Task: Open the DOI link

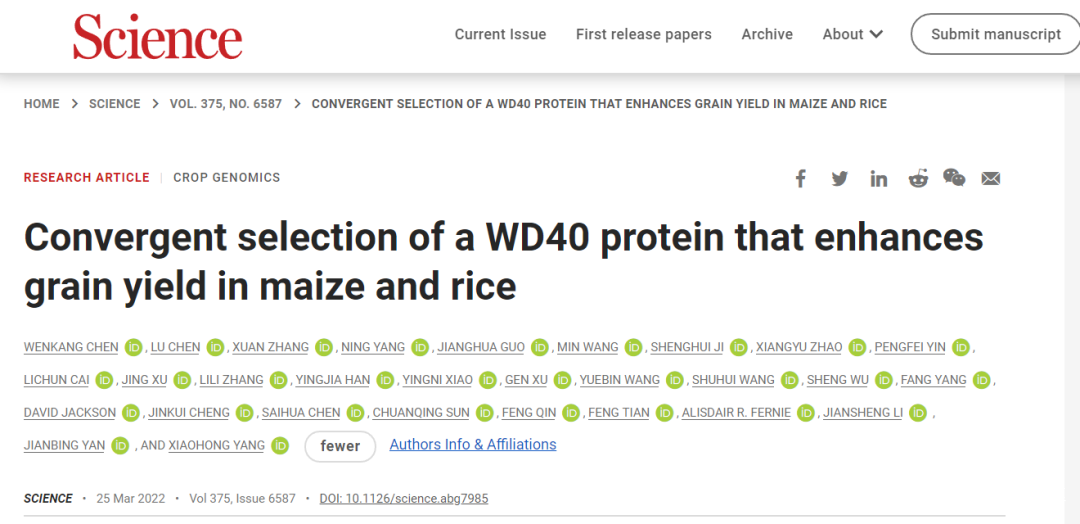Action: 404,498
